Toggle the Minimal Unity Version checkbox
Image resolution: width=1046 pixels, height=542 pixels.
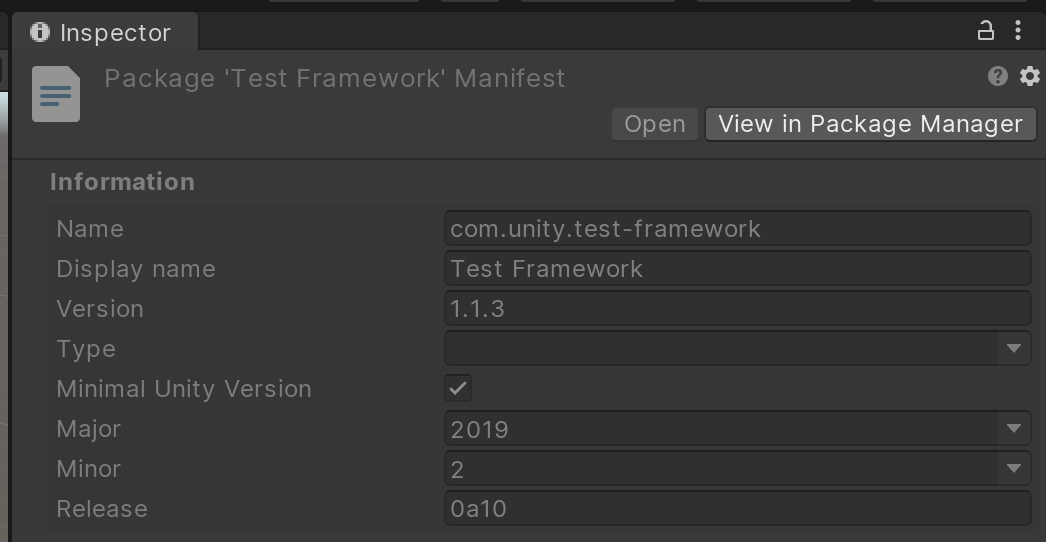tap(458, 388)
